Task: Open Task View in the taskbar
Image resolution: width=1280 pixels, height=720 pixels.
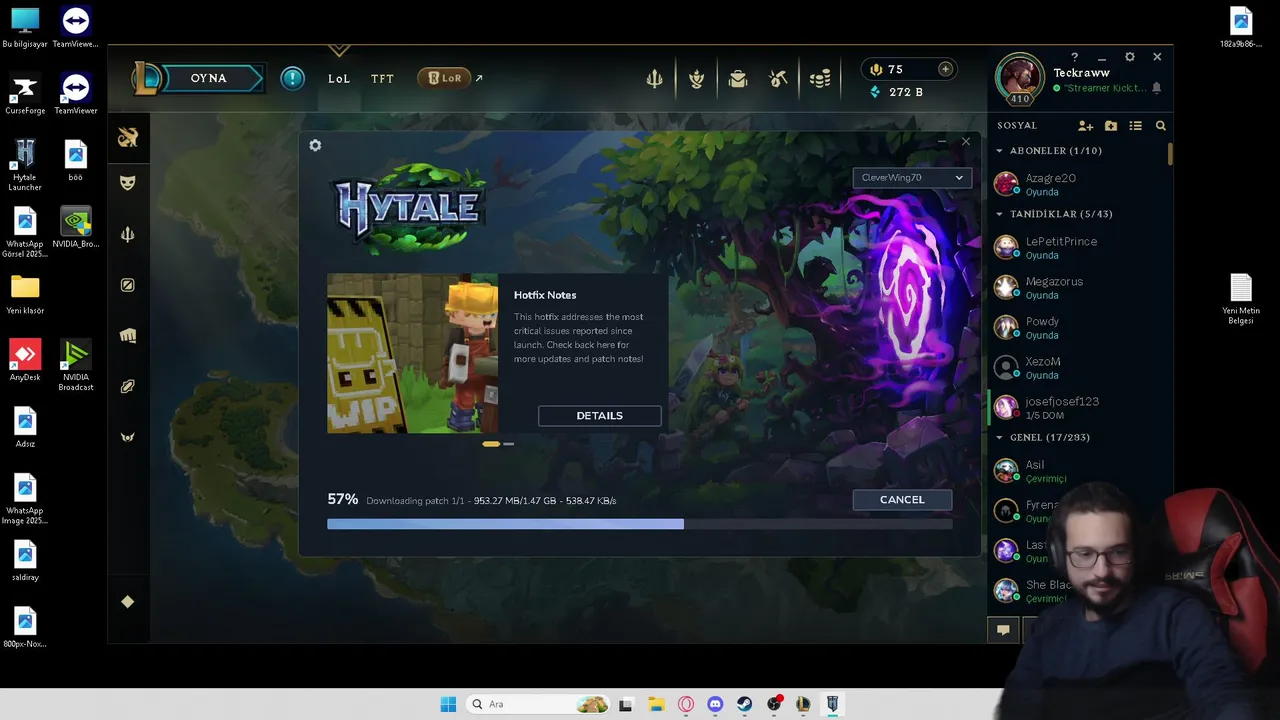Action: [x=626, y=704]
